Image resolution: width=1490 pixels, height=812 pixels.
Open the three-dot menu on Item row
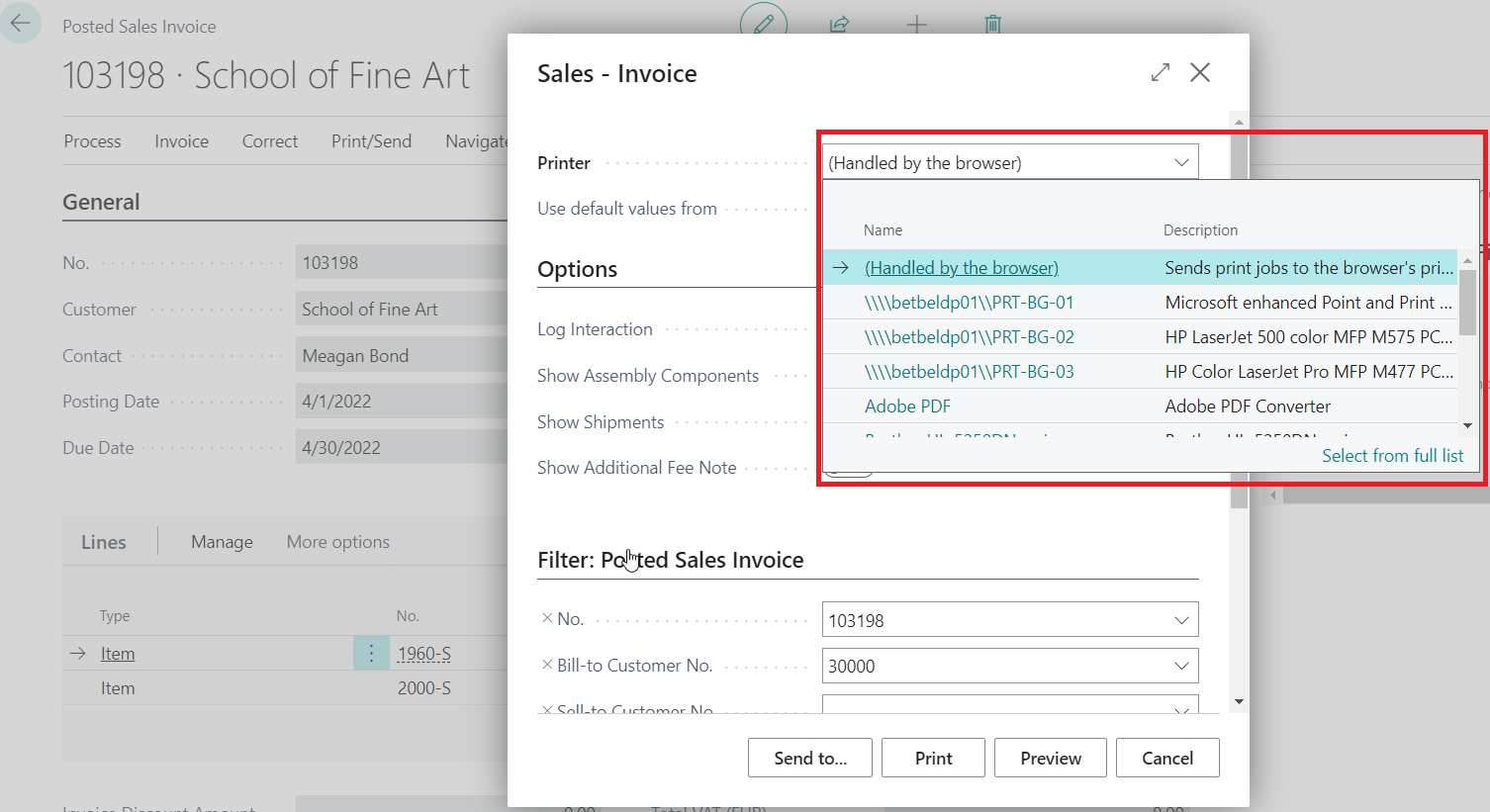[371, 653]
